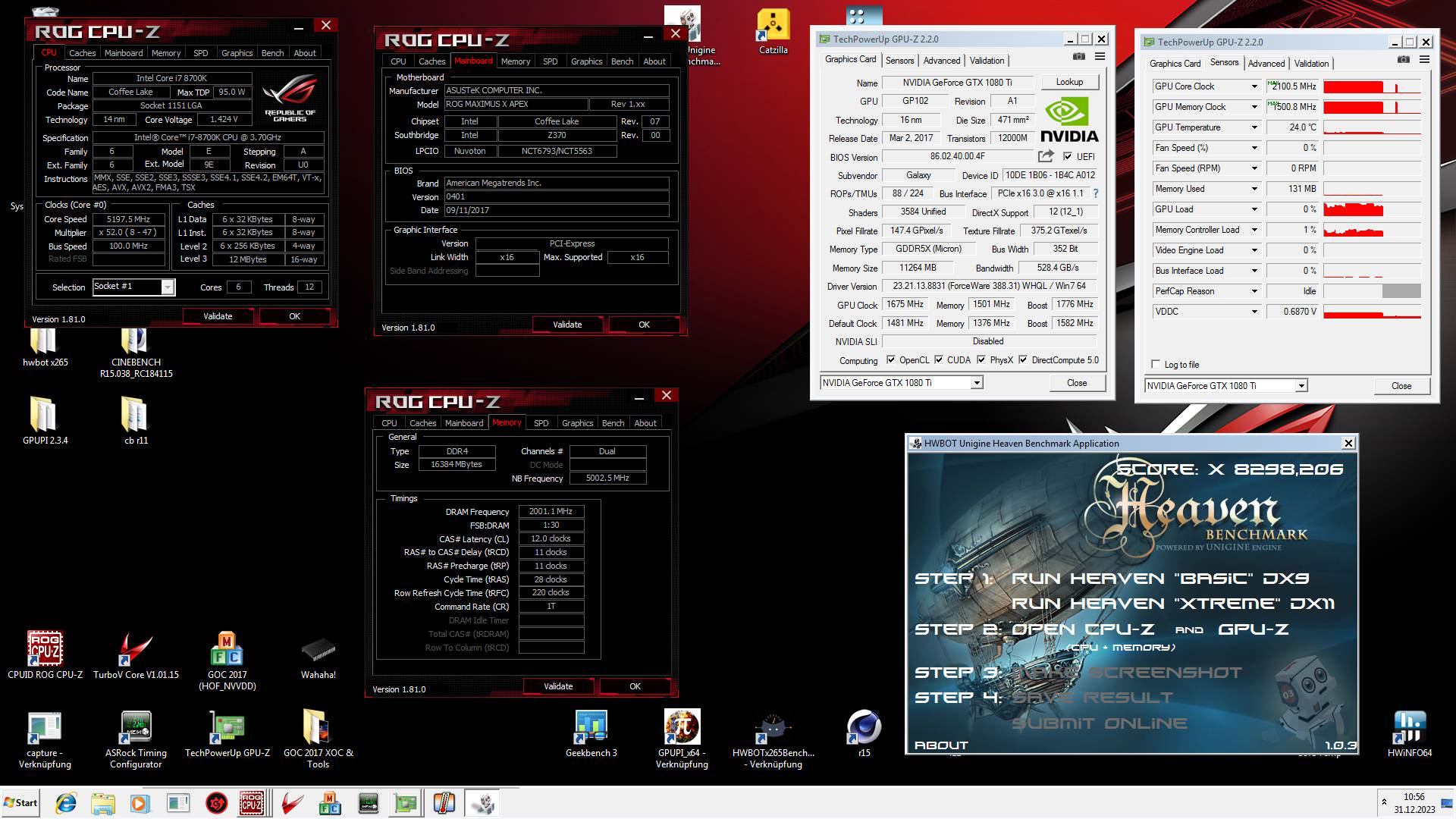Expand the PerfCap Reason sensor dropdown
This screenshot has width=1456, height=819.
point(1254,291)
